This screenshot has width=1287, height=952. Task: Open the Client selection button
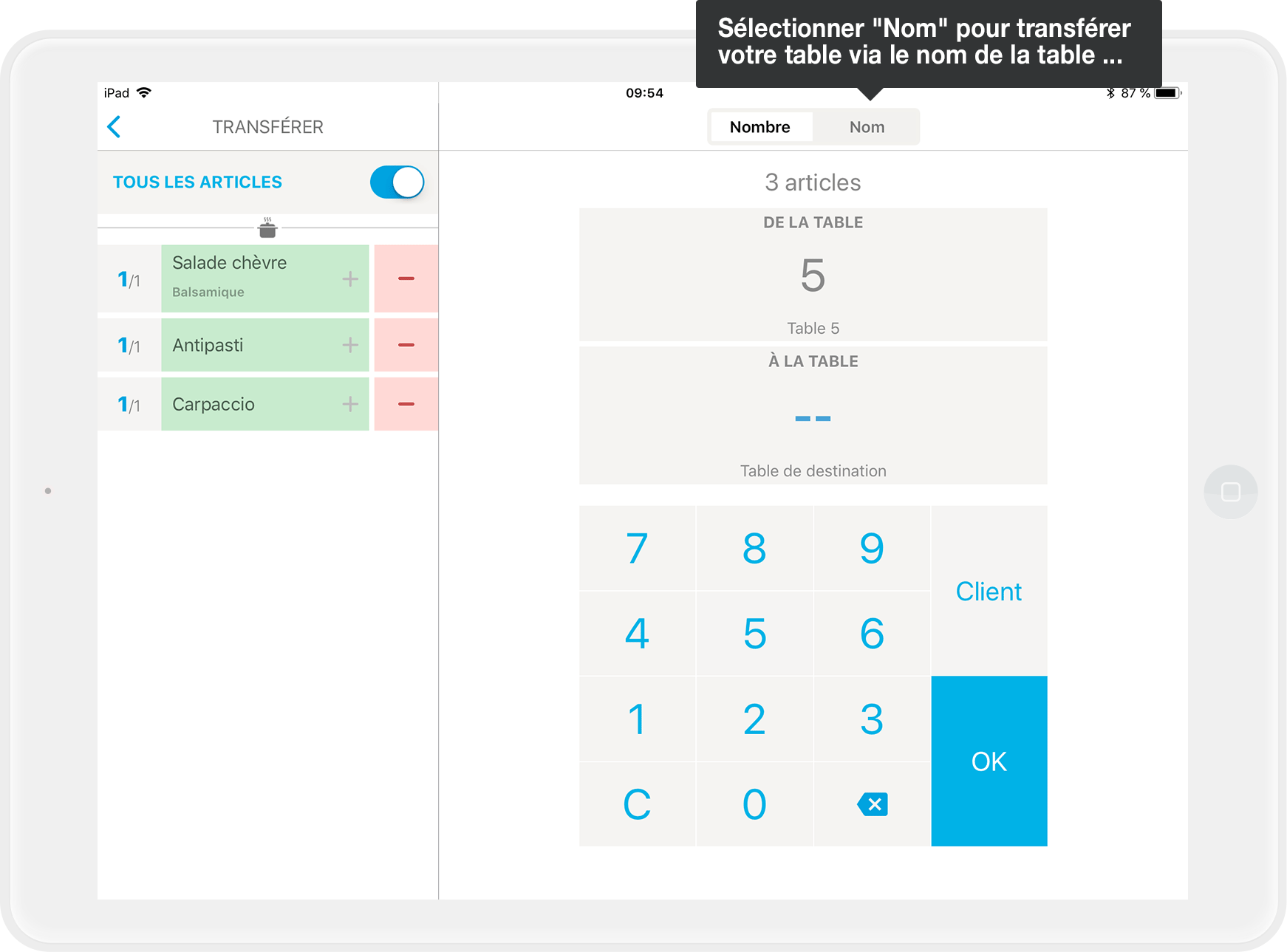point(989,591)
